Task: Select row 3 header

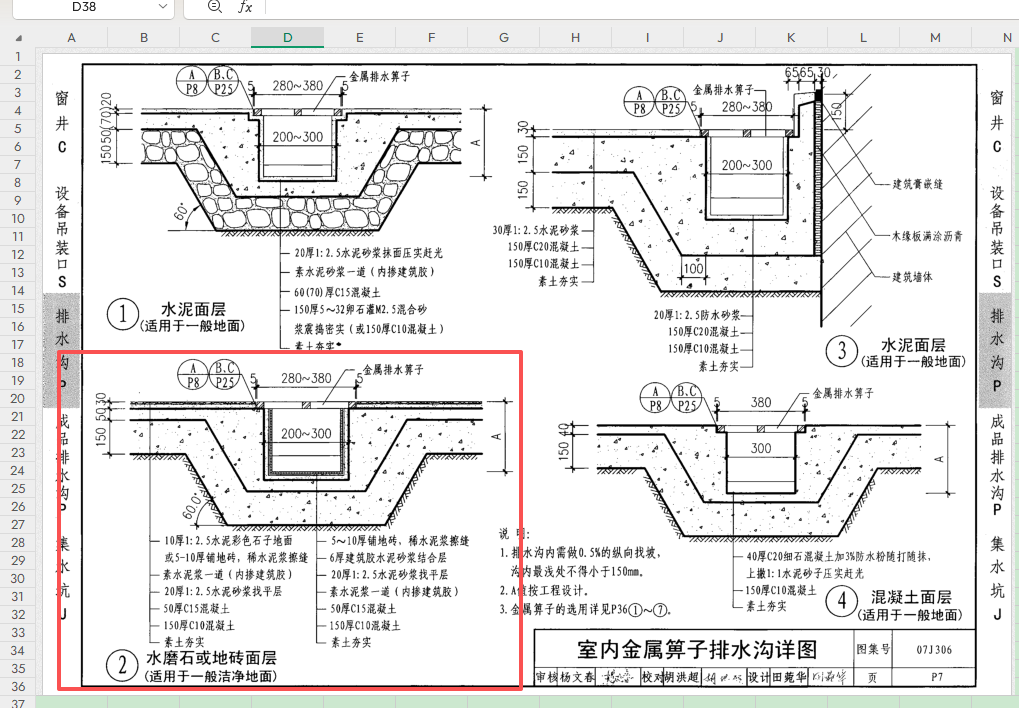Action: coord(18,93)
